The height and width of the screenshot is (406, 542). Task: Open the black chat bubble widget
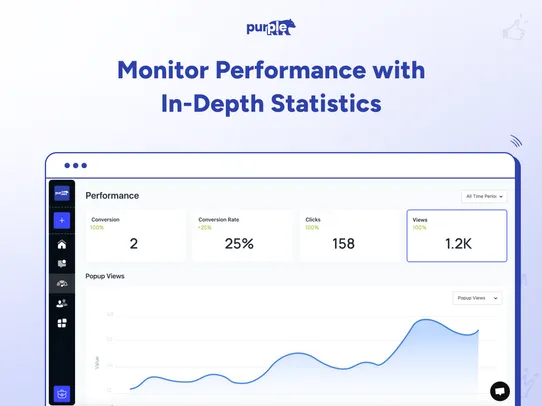[x=500, y=391]
